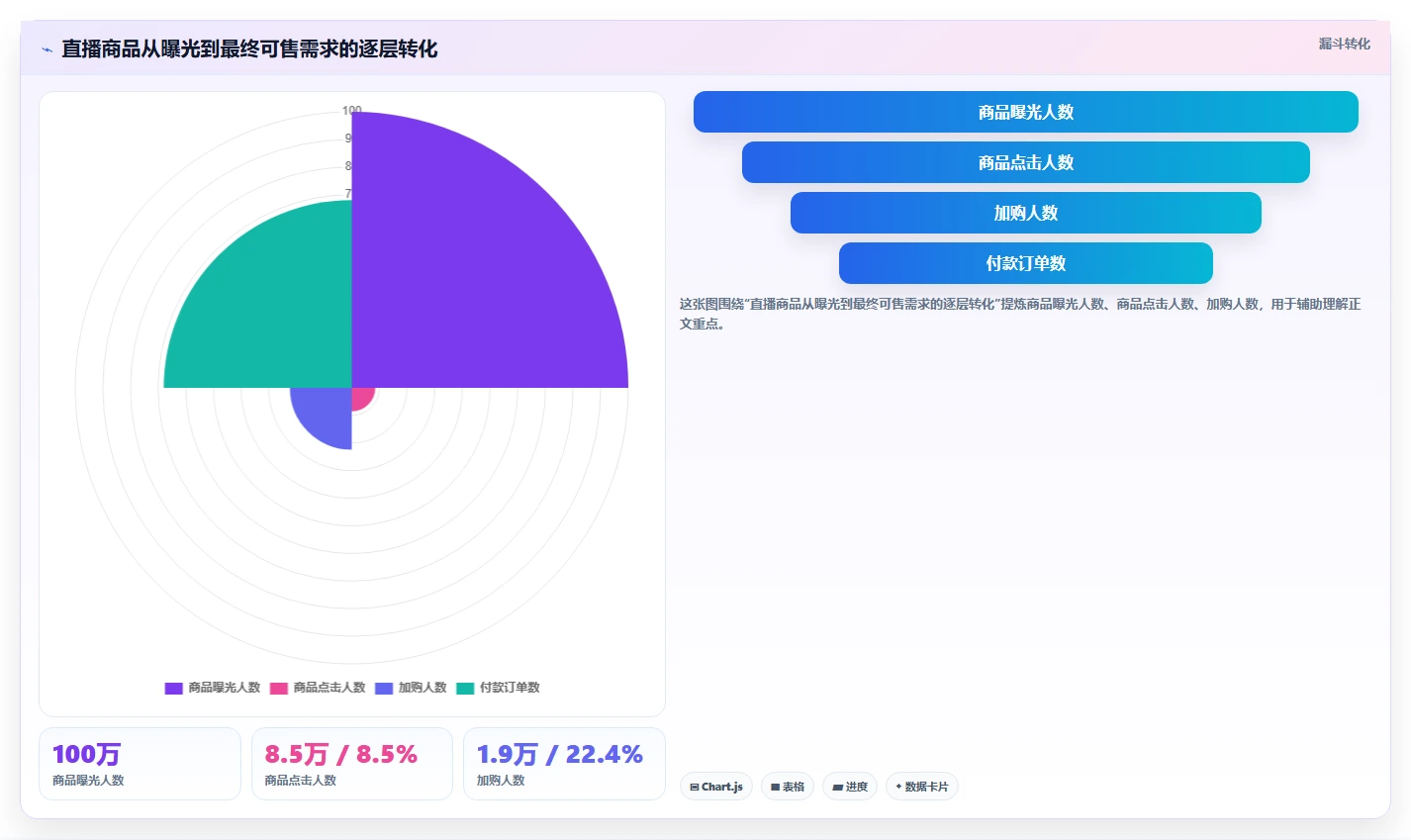Select the 1.9万 / 22.4% stat card
The image size is (1411, 840).
(x=564, y=764)
